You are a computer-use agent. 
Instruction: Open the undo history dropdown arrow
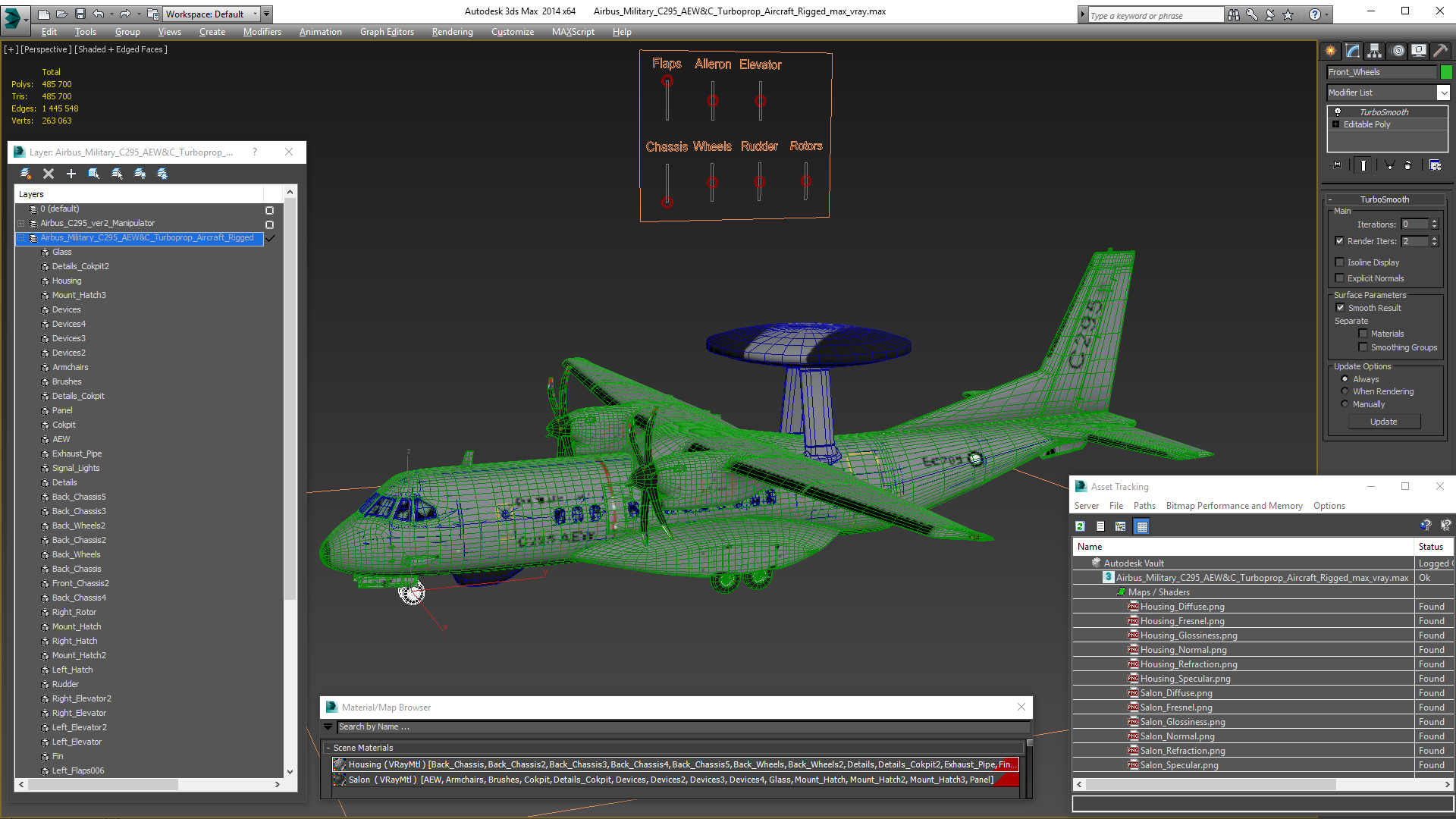111,14
